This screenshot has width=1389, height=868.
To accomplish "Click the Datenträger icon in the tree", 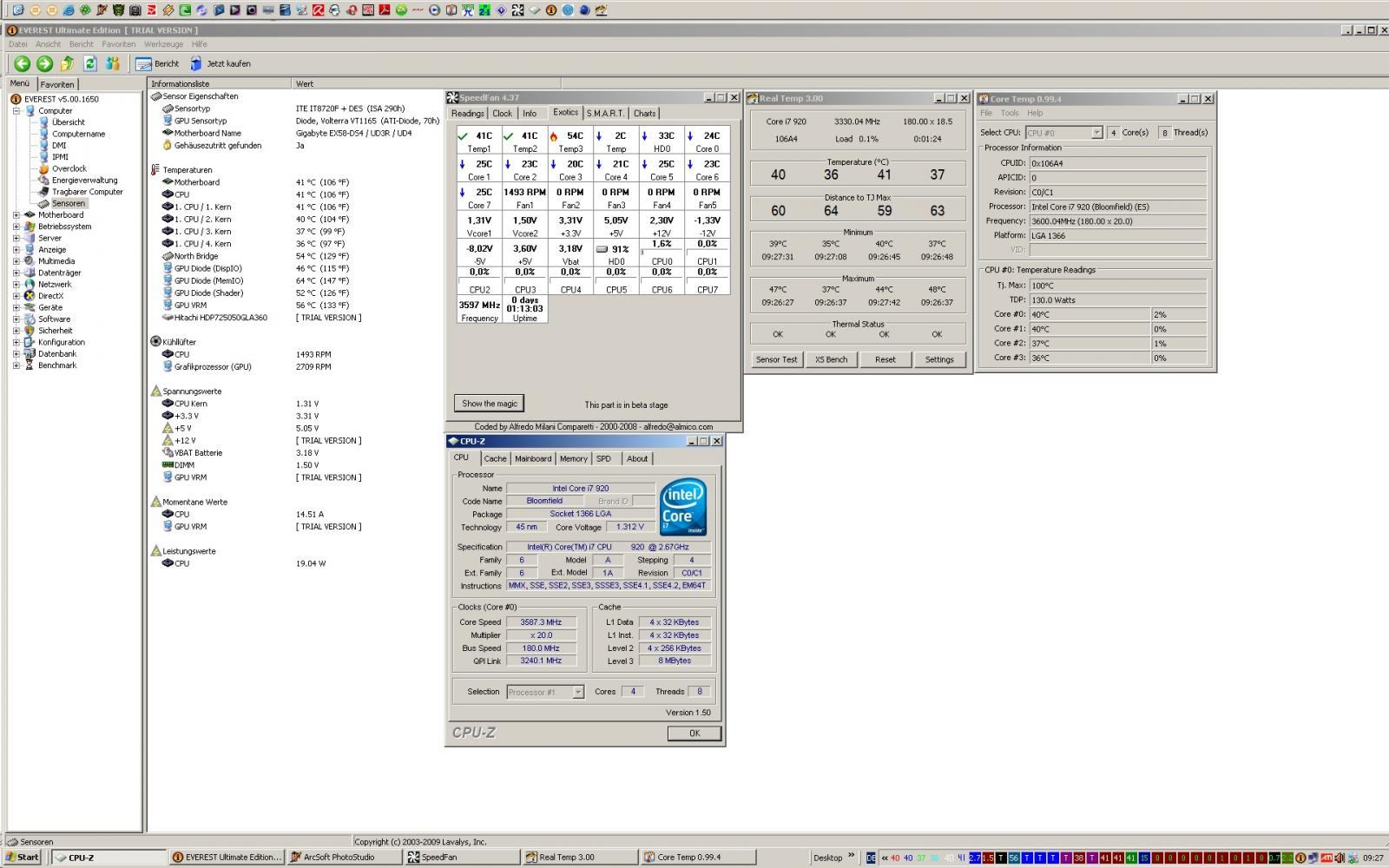I will click(x=30, y=273).
